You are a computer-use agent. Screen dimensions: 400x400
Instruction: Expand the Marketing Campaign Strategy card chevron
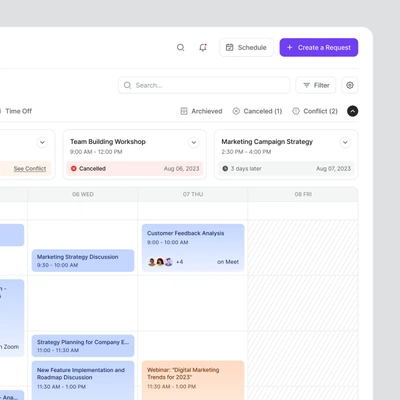coord(345,142)
